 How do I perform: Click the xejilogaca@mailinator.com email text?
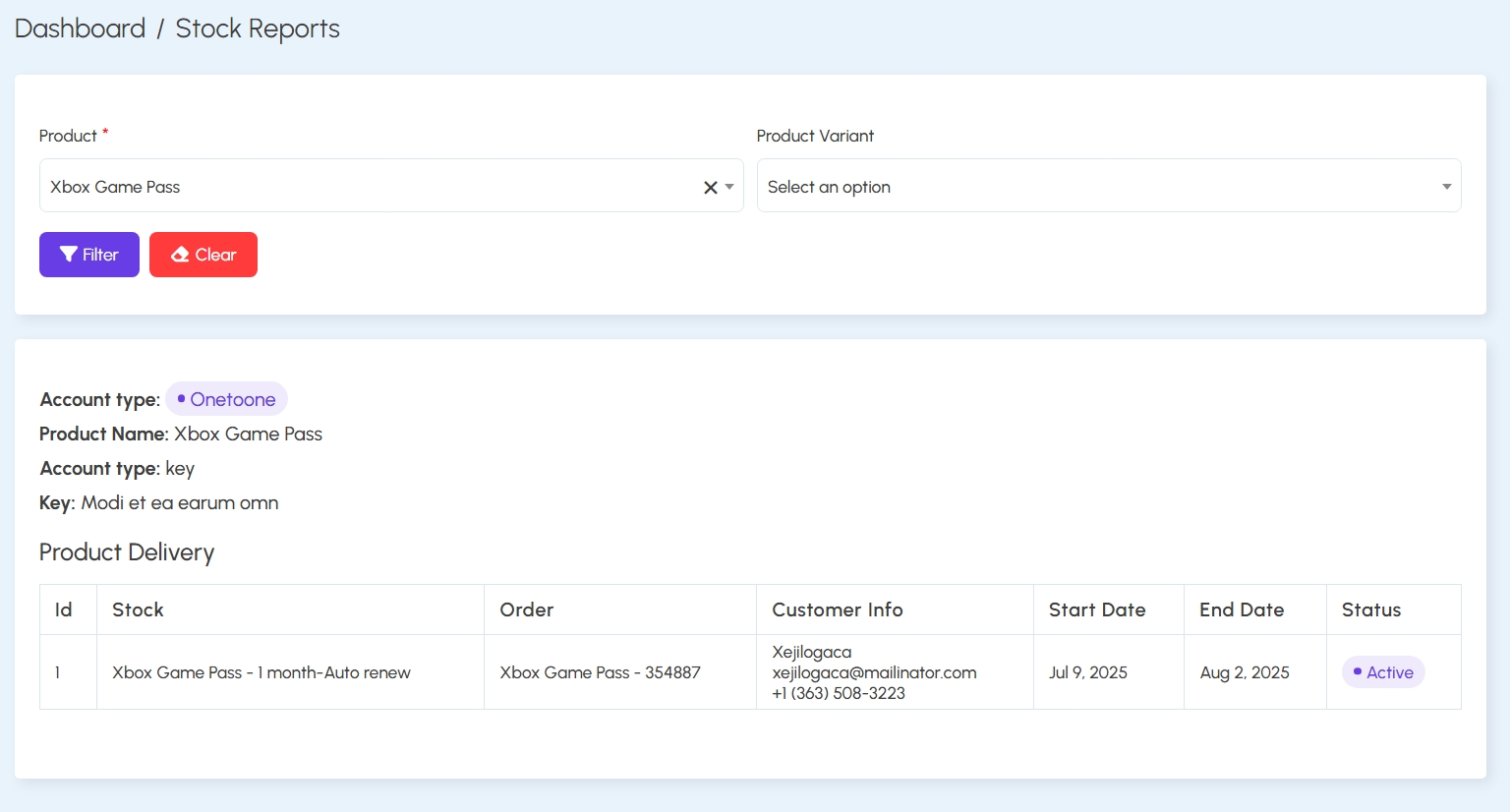pos(874,672)
